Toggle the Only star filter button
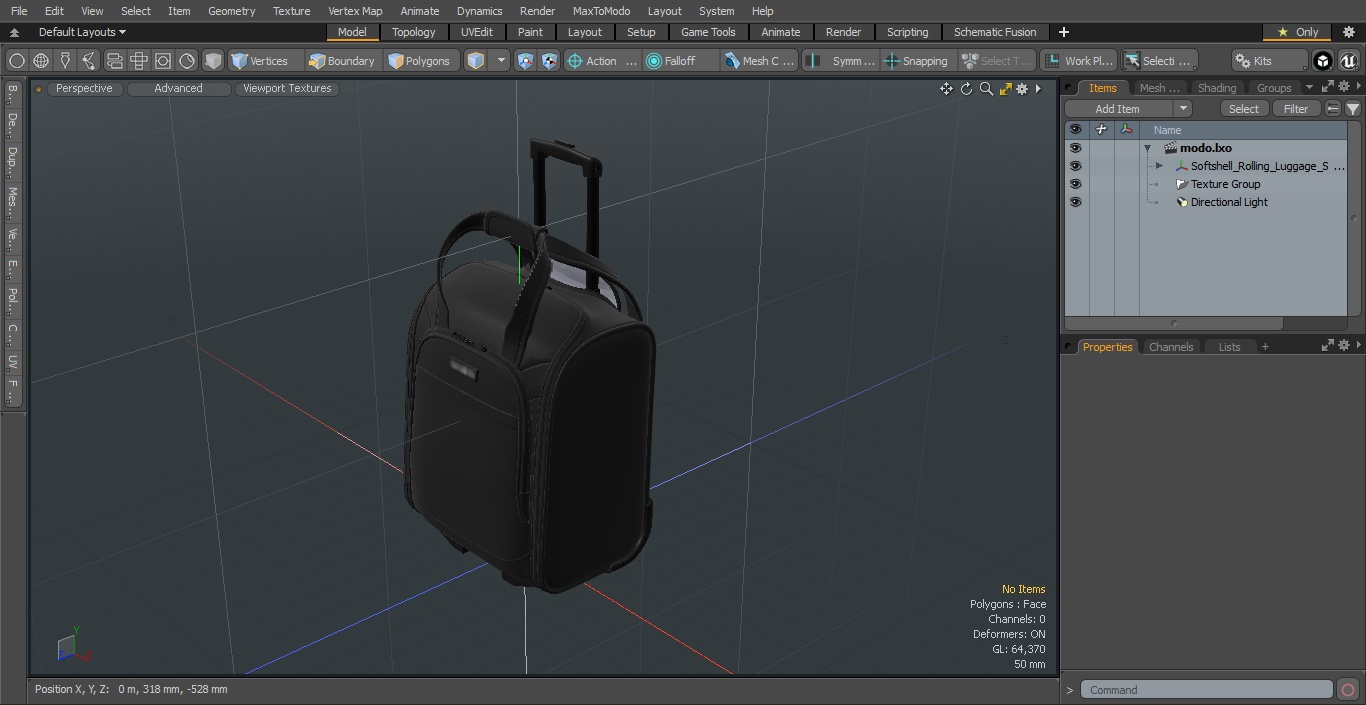Screen dimensions: 1366x705 (1297, 32)
